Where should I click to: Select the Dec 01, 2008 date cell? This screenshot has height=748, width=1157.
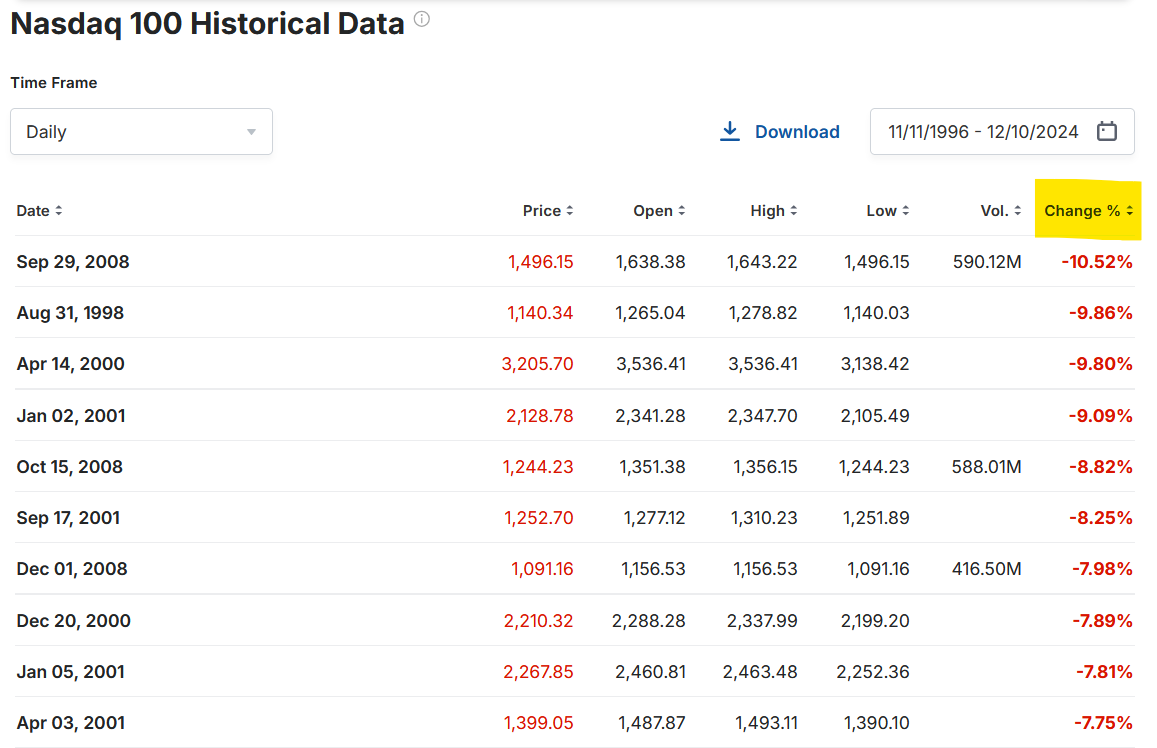(x=72, y=569)
